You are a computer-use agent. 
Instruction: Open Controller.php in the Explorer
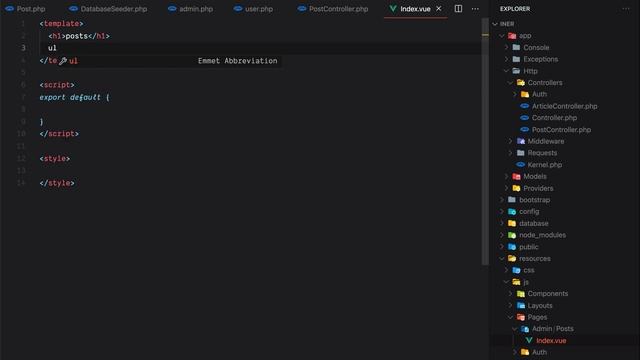click(554, 118)
